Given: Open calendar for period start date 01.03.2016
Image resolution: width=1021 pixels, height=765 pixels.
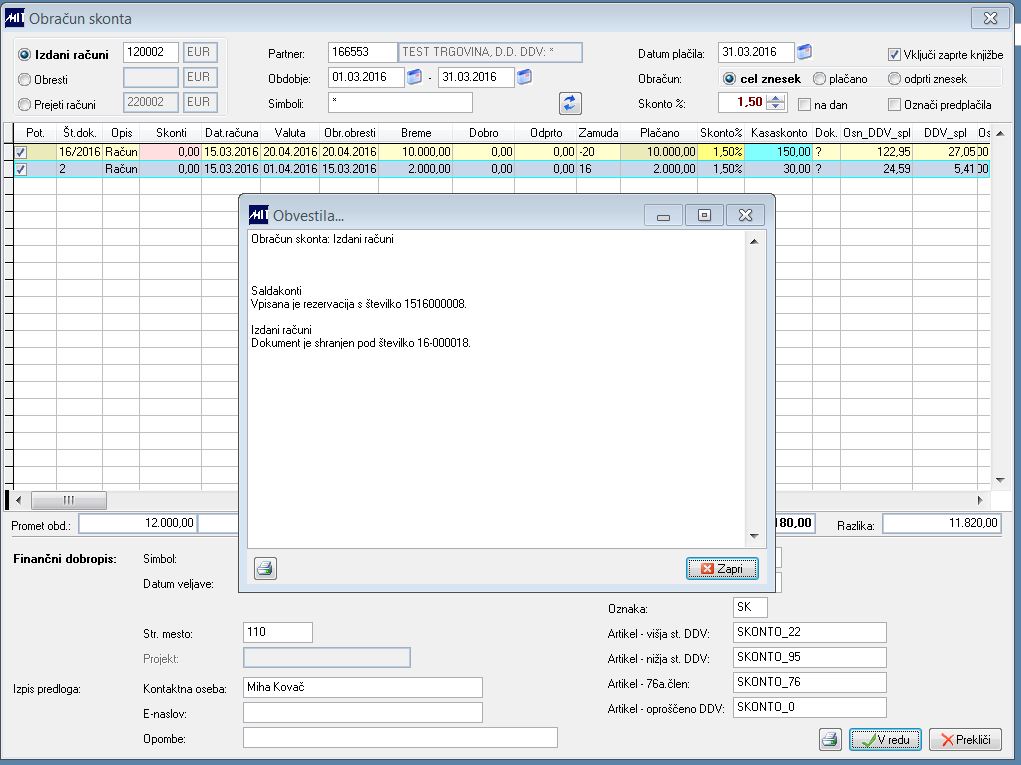Looking at the screenshot, I should [x=414, y=77].
